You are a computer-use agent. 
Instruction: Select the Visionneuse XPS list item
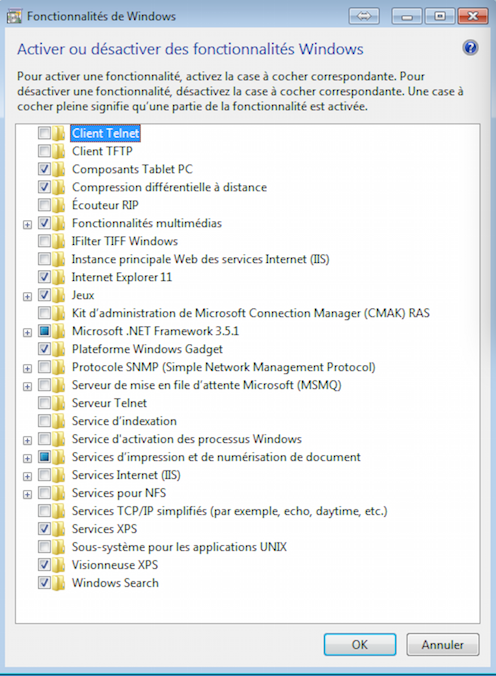click(x=115, y=565)
